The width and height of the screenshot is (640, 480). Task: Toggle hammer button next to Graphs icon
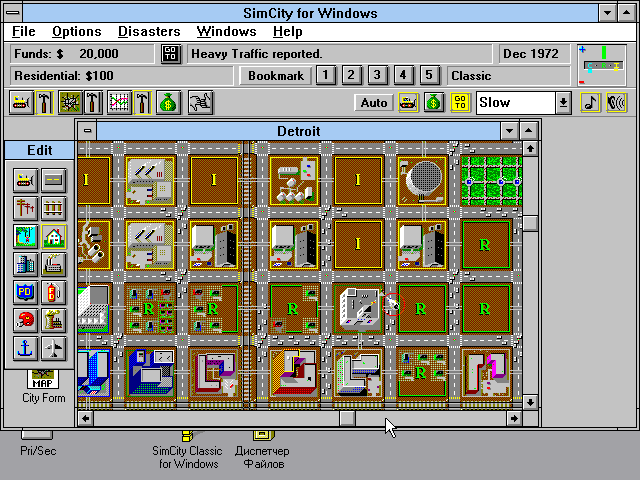[x=142, y=102]
